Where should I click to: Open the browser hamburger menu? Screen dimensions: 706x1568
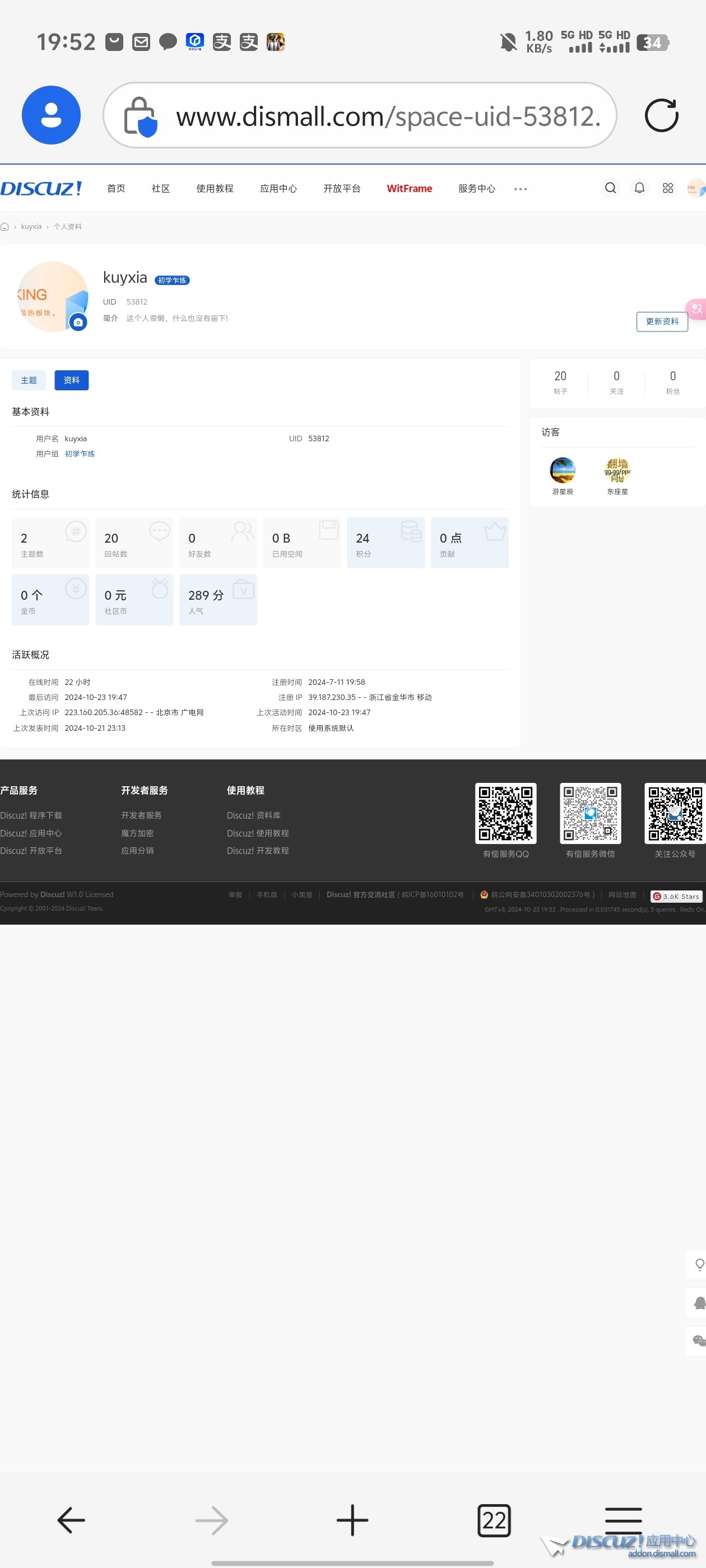pyautogui.click(x=623, y=1519)
